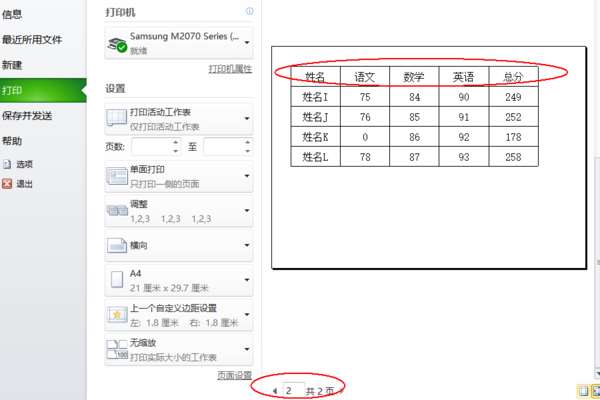Open the 信息 backstage tab
This screenshot has width=600, height=400.
(x=12, y=15)
